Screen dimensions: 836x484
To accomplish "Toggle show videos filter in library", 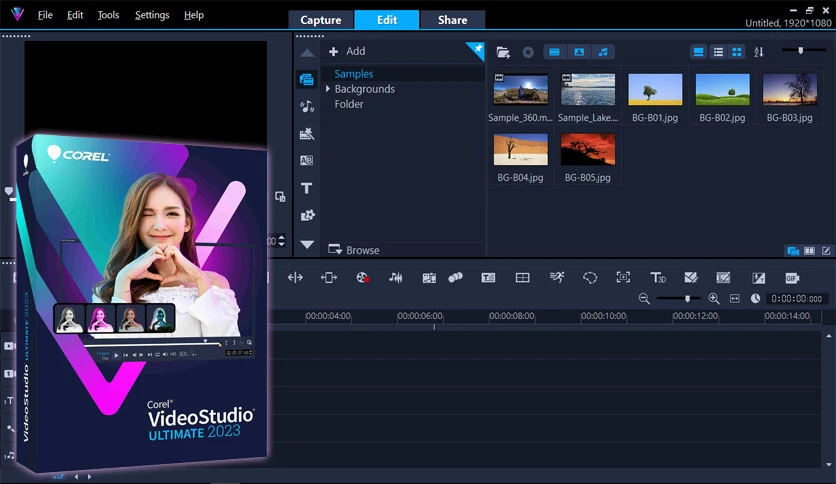I will tap(554, 52).
